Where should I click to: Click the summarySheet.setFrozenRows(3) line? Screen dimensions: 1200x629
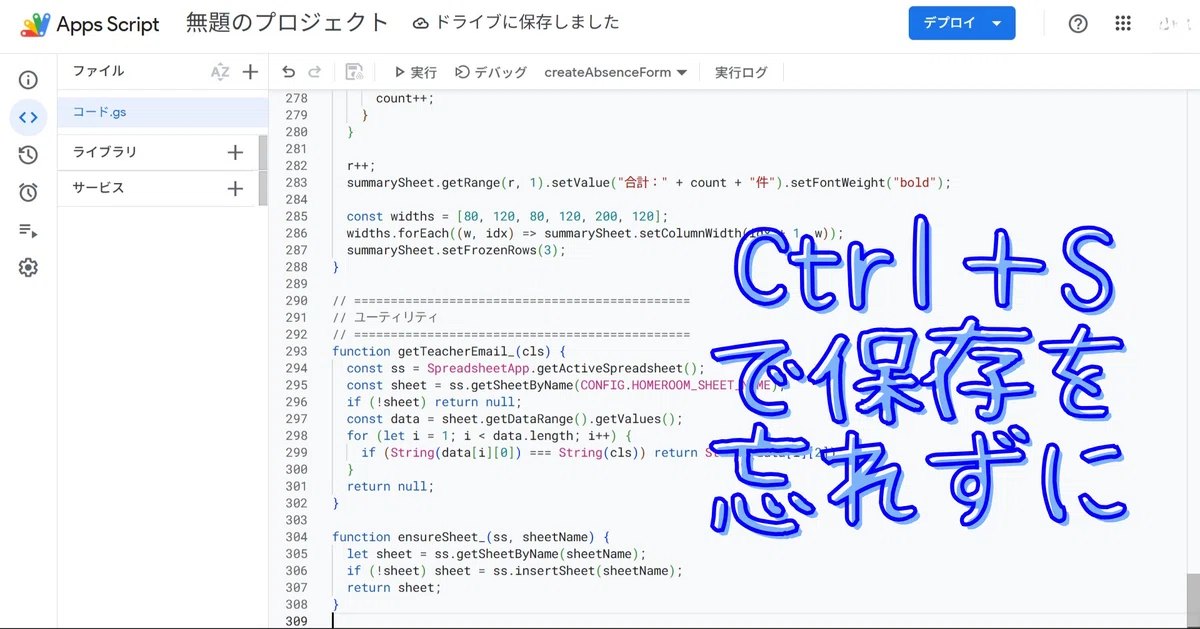tap(456, 250)
